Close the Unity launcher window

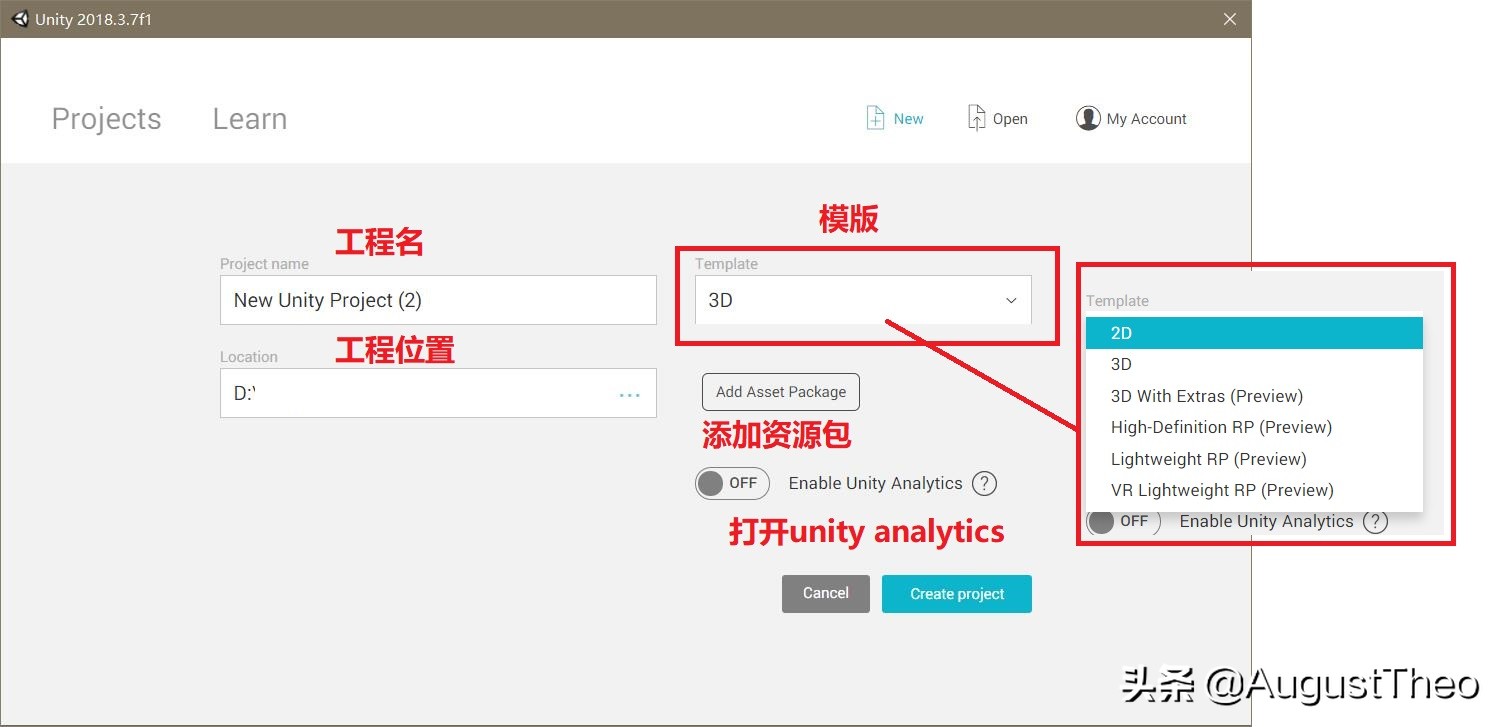coord(1230,19)
